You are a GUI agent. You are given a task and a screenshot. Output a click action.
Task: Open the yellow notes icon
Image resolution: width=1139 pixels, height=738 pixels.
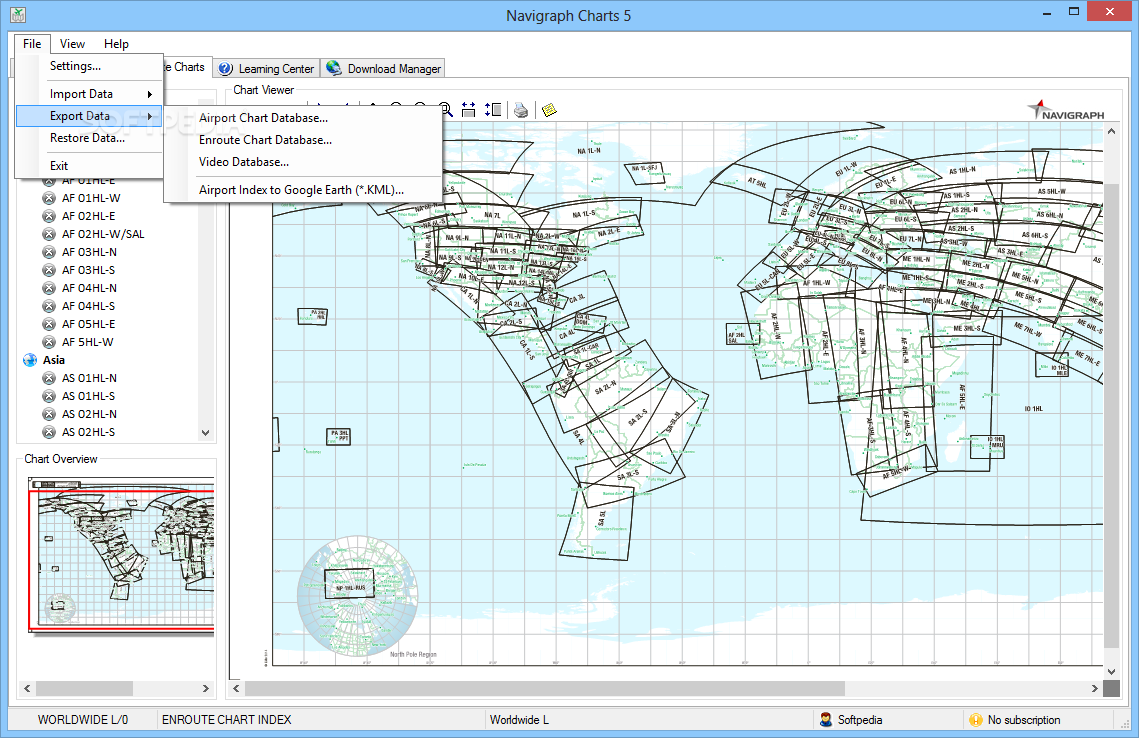[549, 110]
